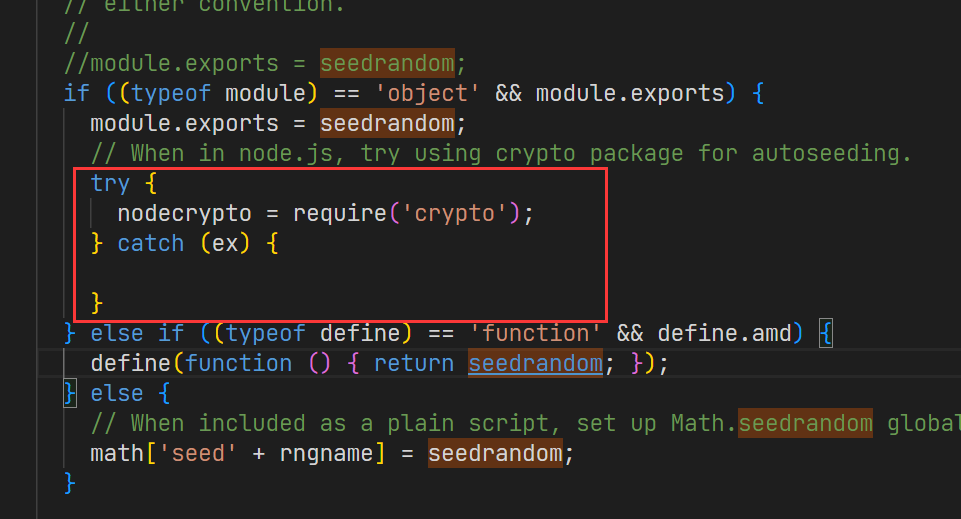This screenshot has height=519, width=961.
Task: Click the underlined seedrandom in the return statement
Action: 535,363
